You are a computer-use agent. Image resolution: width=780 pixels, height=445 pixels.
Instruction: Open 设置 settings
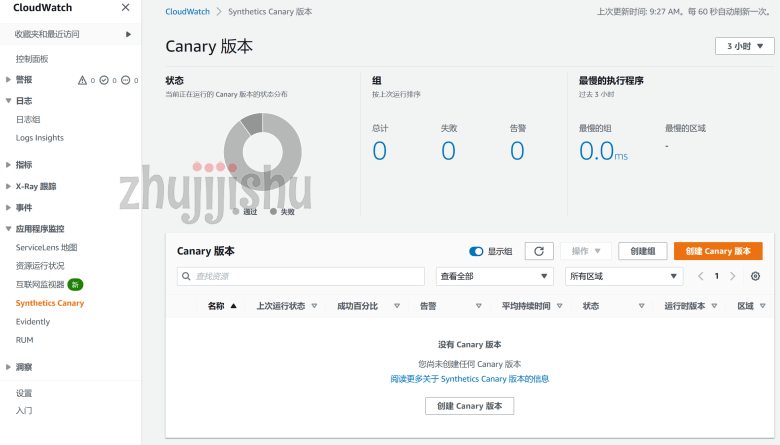(x=24, y=393)
